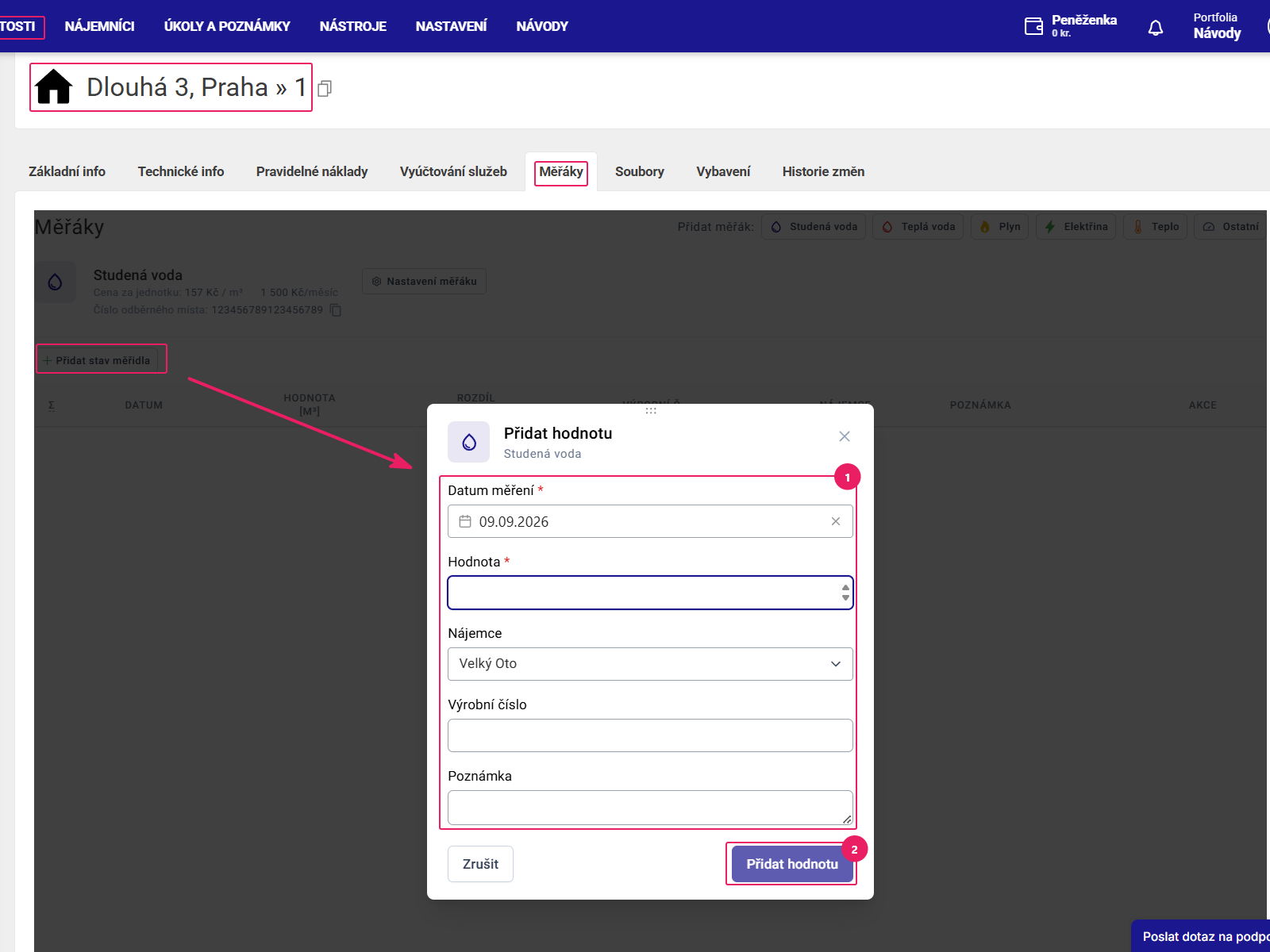Click the Studená voda meter drop icon
The height and width of the screenshot is (952, 1270).
point(55,282)
